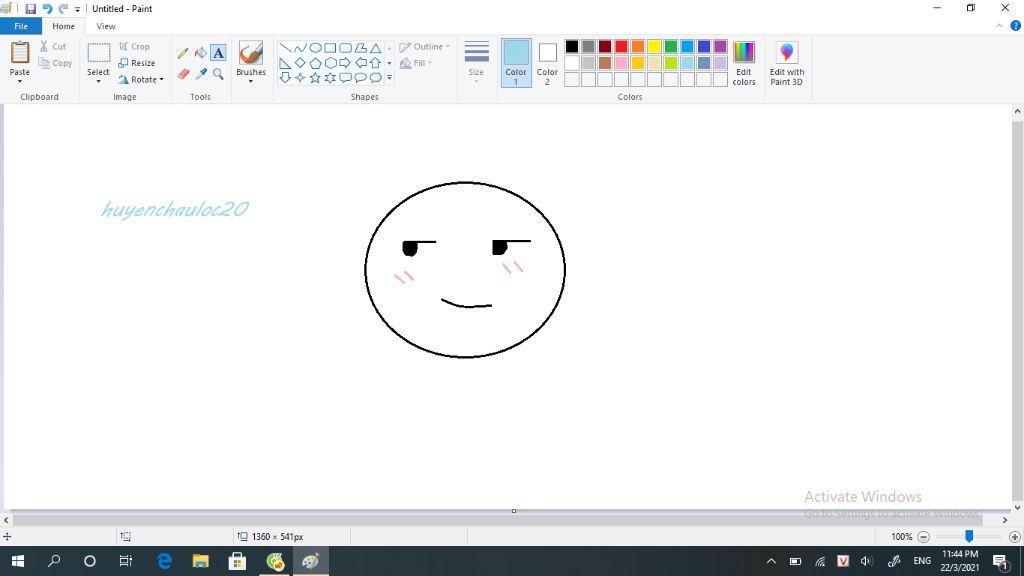Click the Save icon in title bar
This screenshot has width=1024, height=576.
tap(30, 9)
